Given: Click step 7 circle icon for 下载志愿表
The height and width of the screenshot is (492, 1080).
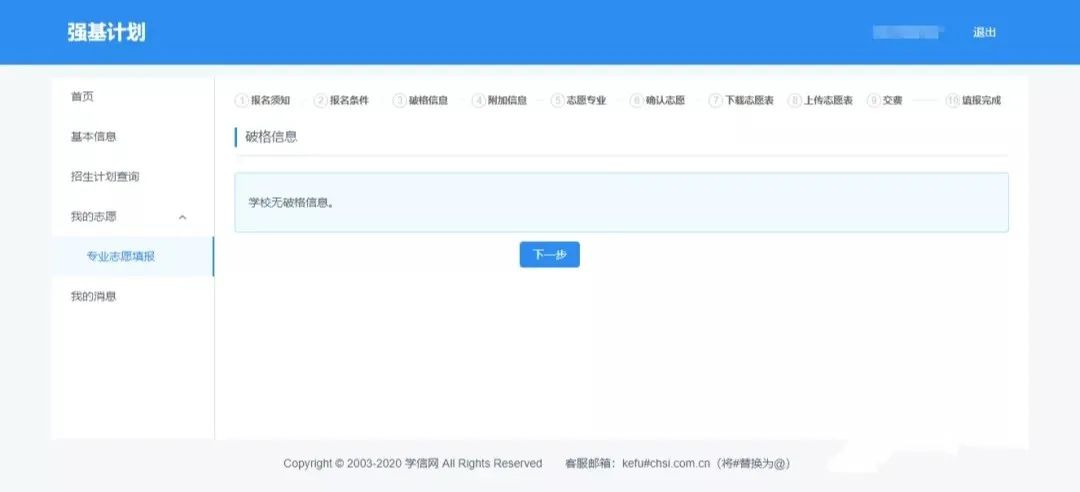Looking at the screenshot, I should click(x=715, y=101).
